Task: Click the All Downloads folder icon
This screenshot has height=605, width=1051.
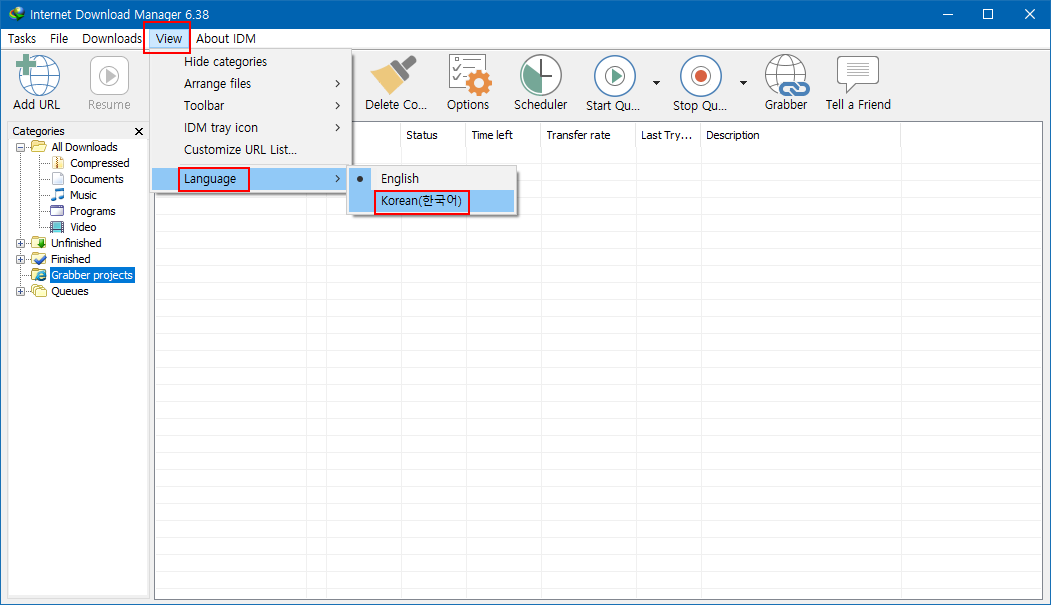Action: pos(39,147)
